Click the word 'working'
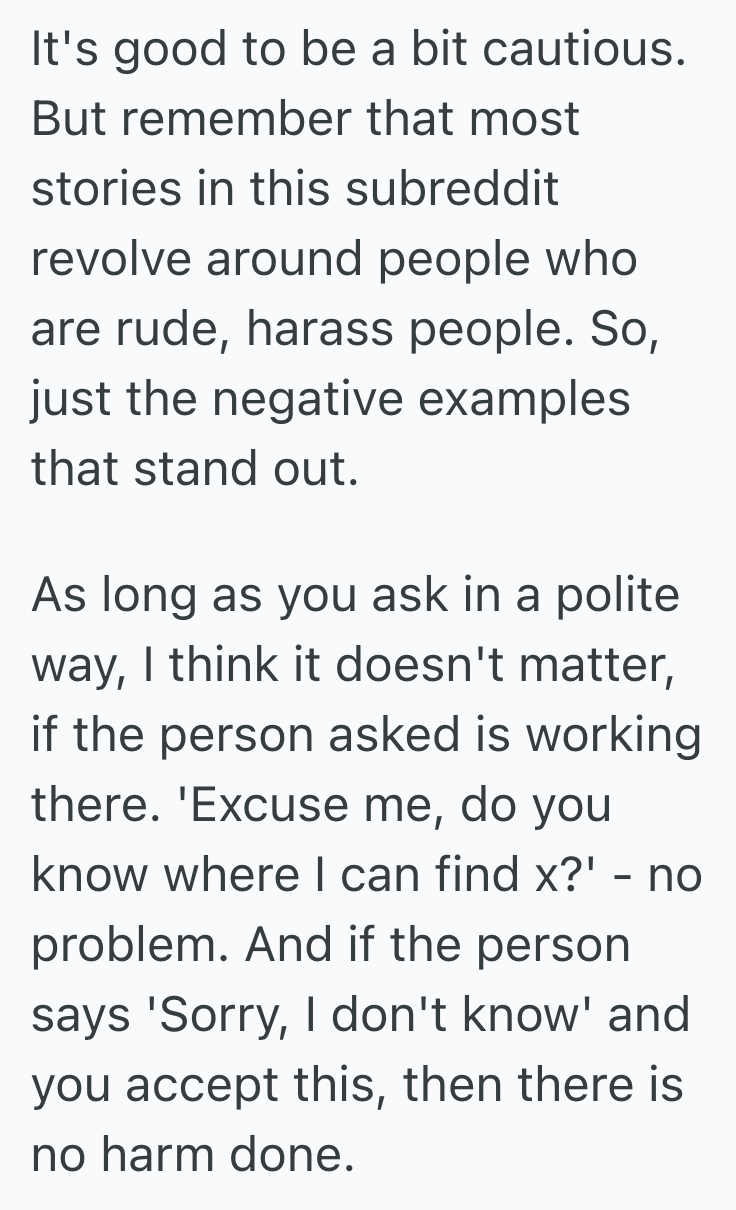This screenshot has height=1210, width=736. pos(612,736)
